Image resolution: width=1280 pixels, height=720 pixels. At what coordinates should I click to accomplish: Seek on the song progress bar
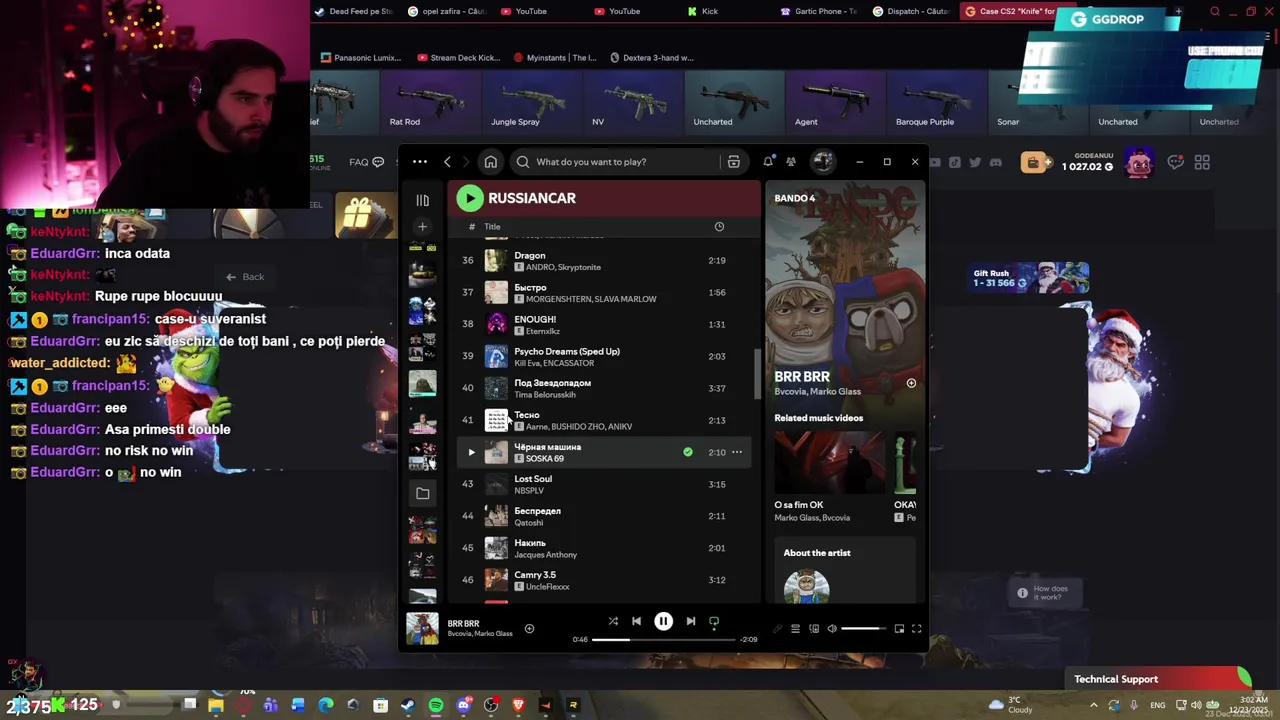(x=664, y=639)
